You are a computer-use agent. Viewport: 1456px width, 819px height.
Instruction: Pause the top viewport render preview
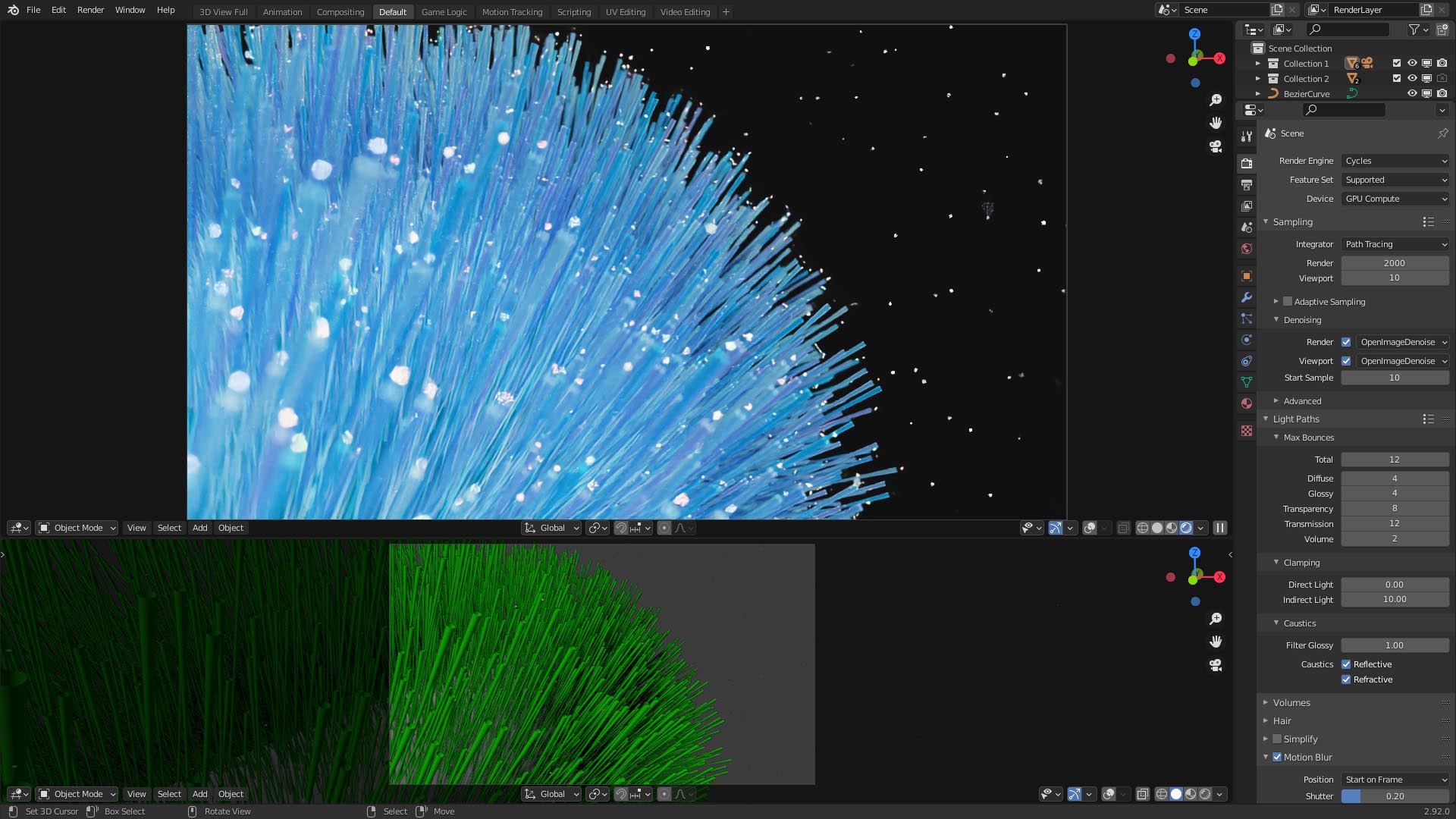click(x=1219, y=528)
